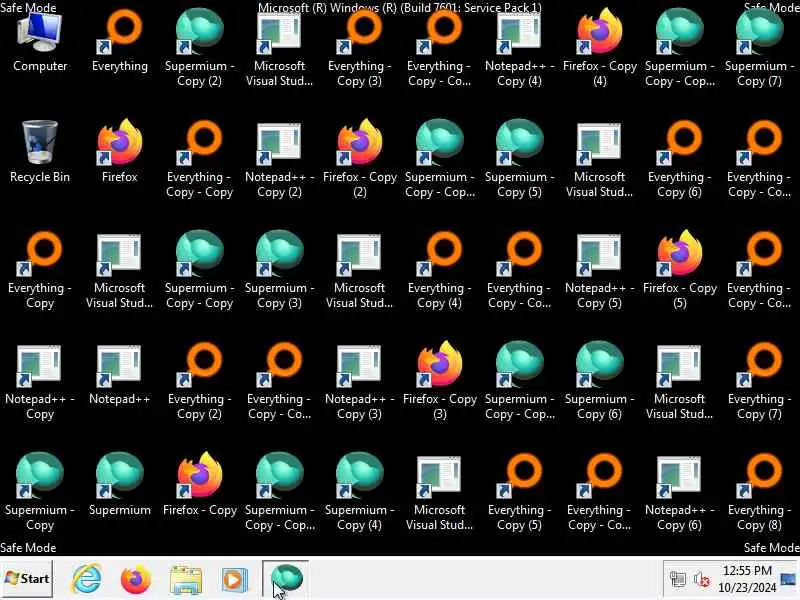Open the taskbar clock showing 12:55 PM
The image size is (800, 600).
point(747,579)
